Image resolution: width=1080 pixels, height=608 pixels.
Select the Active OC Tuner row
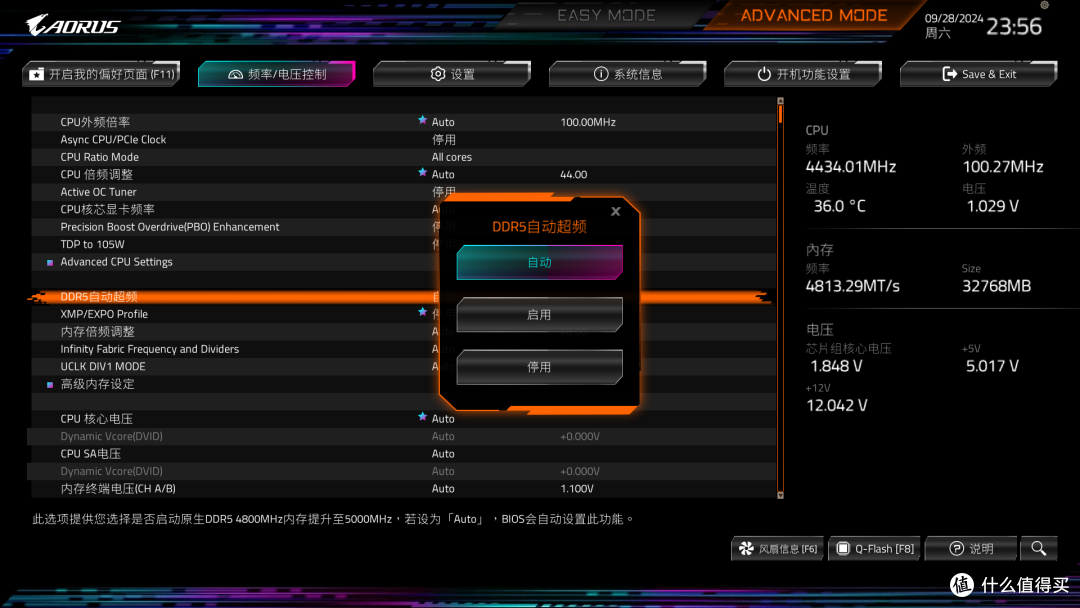point(402,192)
